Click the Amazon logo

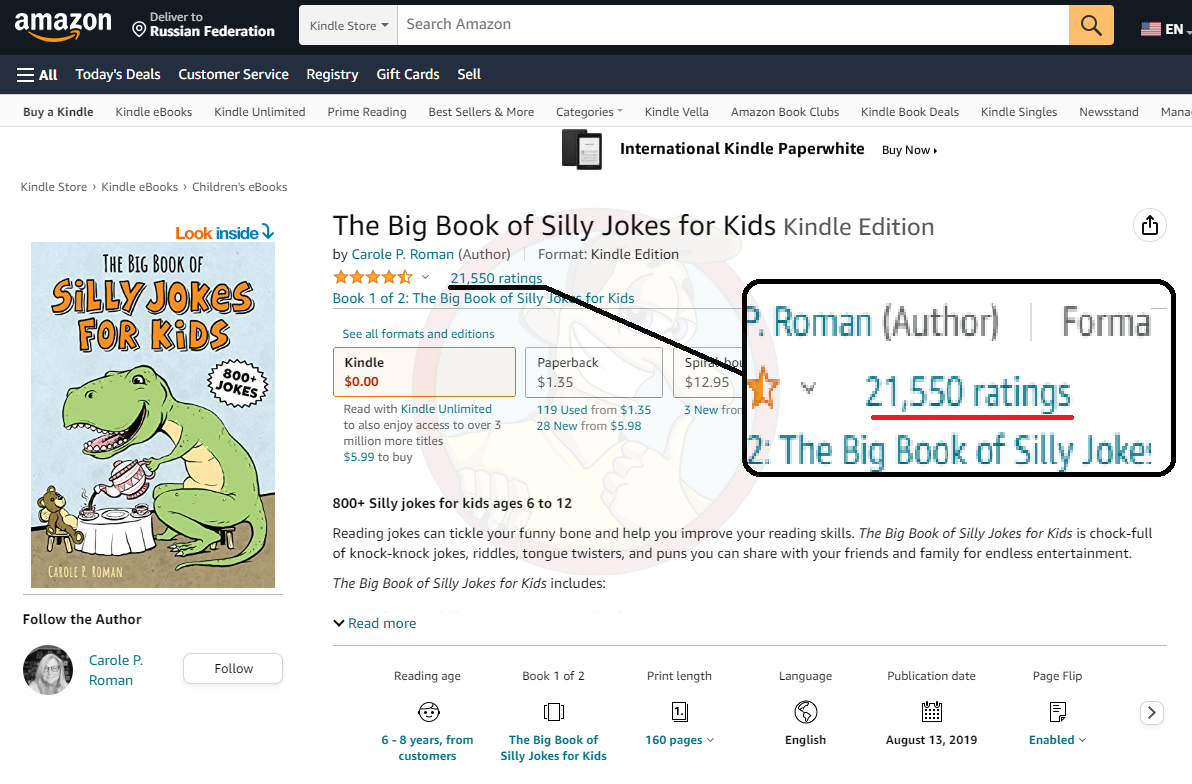tap(63, 26)
